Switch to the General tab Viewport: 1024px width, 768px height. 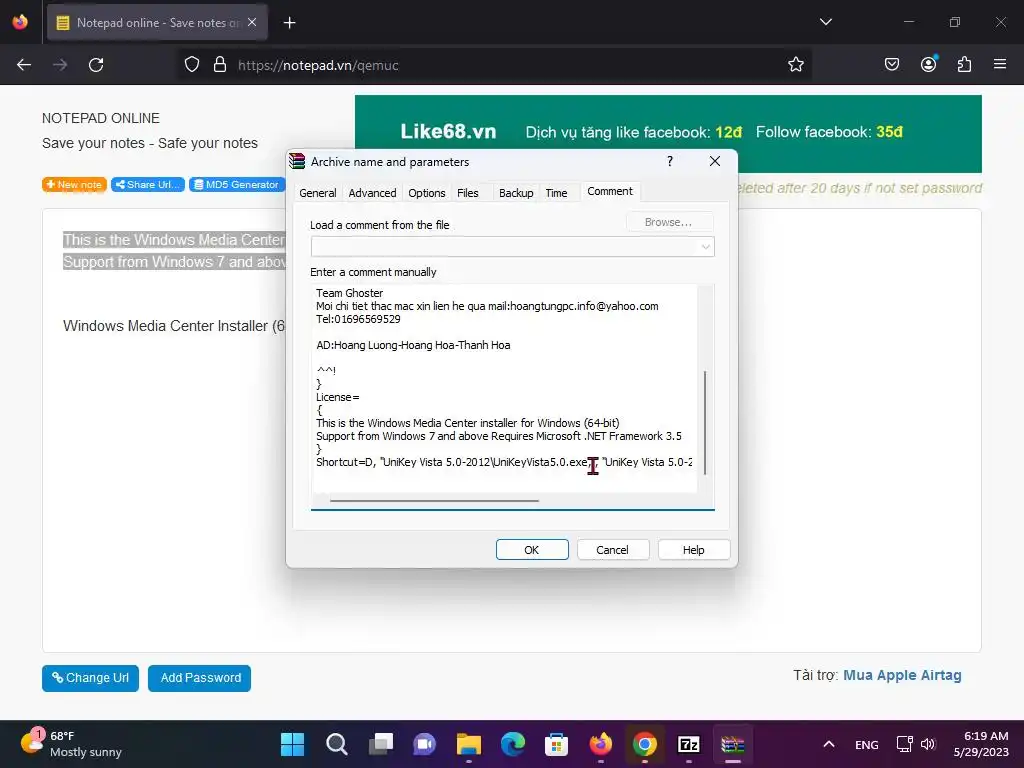pos(317,193)
